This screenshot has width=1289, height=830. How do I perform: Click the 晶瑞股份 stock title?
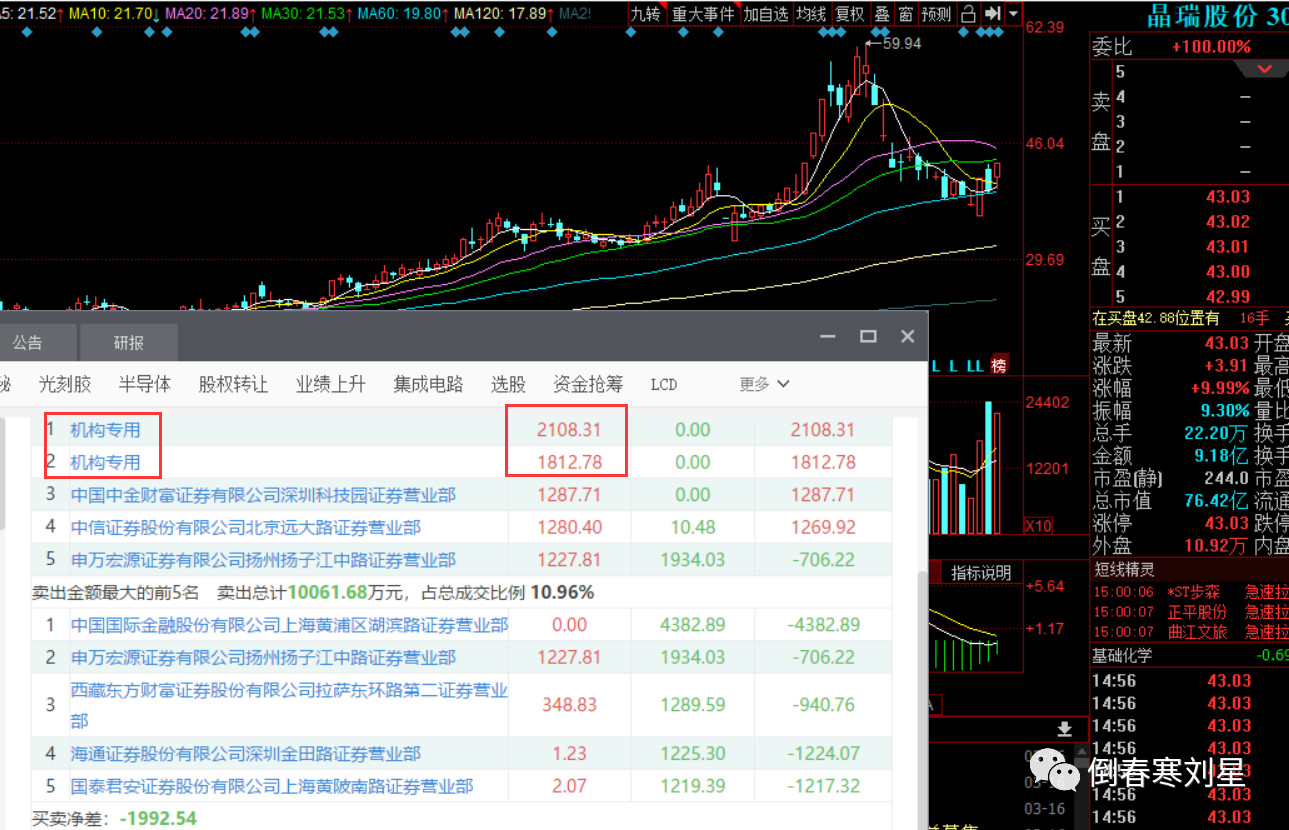point(1204,17)
